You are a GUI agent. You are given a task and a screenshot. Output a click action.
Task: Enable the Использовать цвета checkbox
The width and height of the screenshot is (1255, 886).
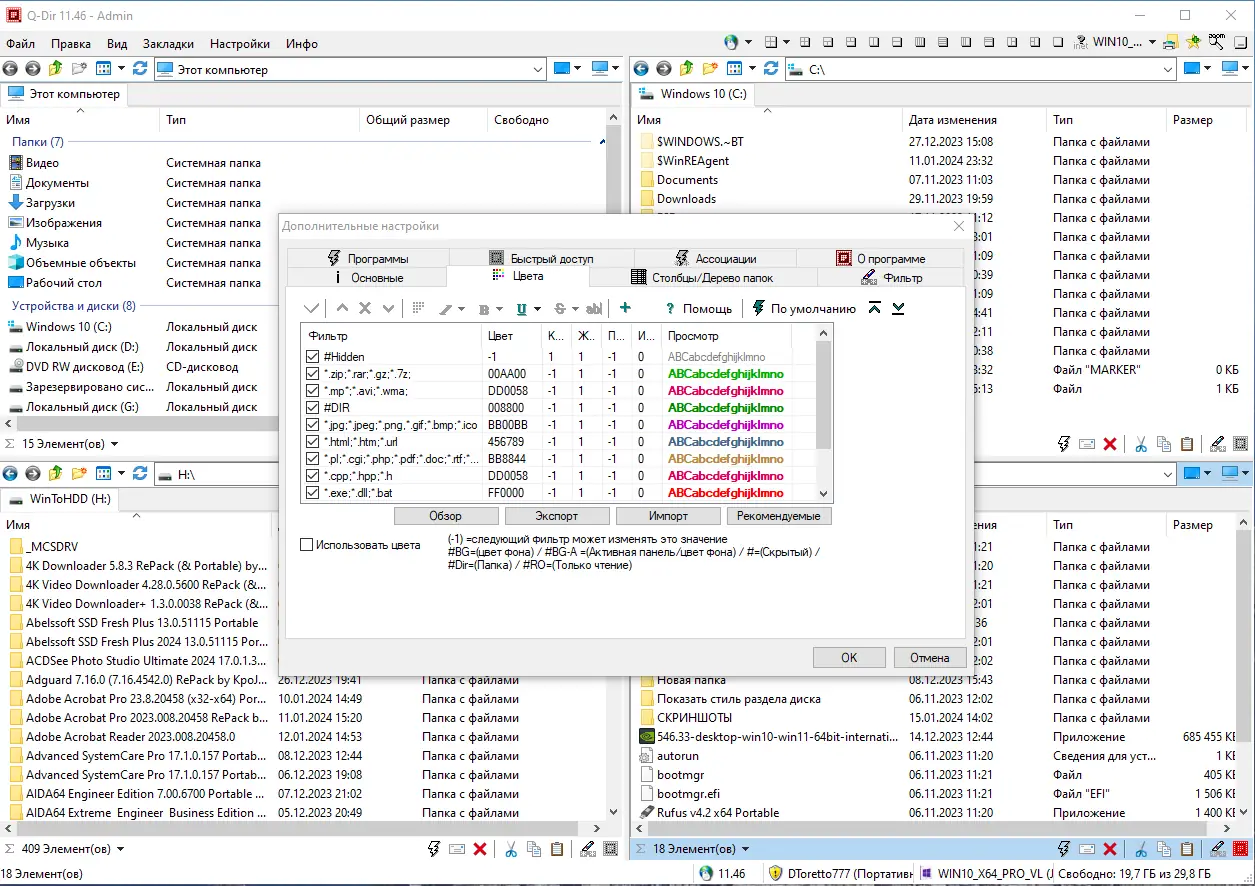(307, 545)
